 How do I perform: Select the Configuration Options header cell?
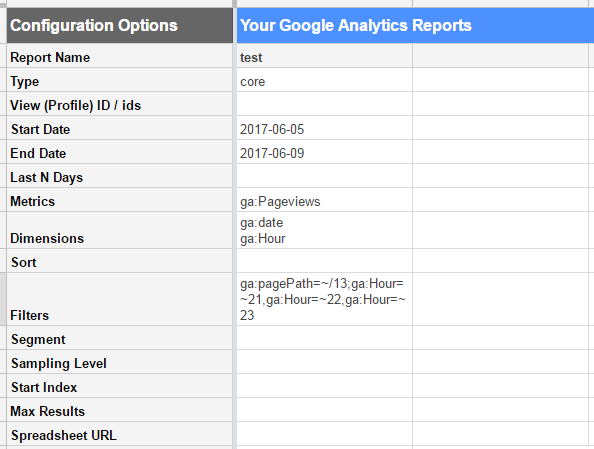click(x=120, y=25)
